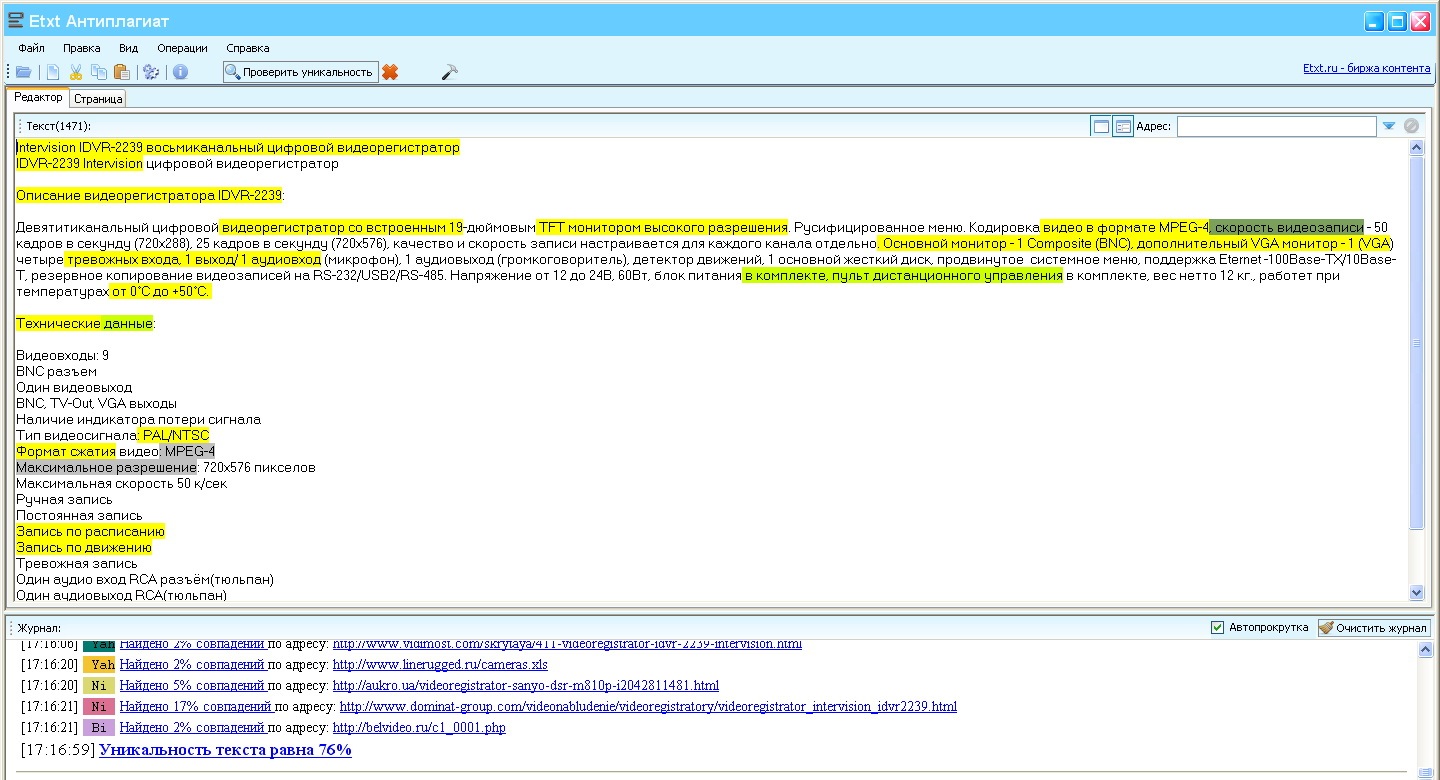Select the Редактор tab
This screenshot has width=1440, height=780.
(38, 97)
